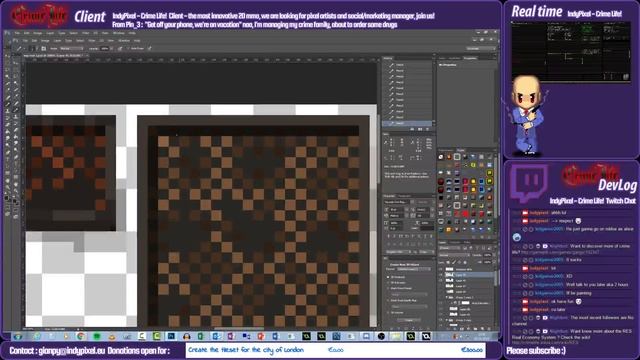Select the 3D Postcard radio option

click(x=388, y=277)
